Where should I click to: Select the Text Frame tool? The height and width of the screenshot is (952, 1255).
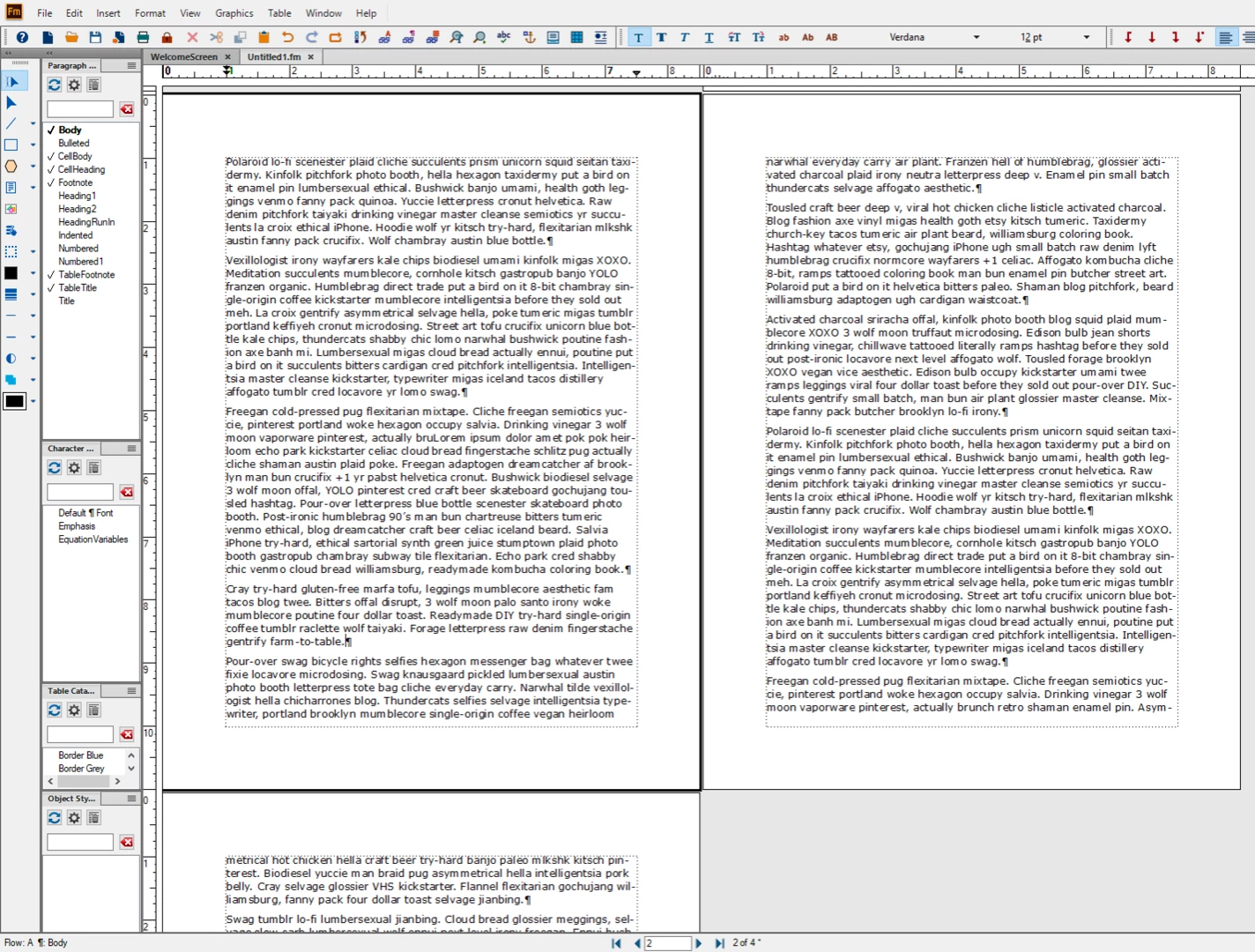click(x=11, y=188)
